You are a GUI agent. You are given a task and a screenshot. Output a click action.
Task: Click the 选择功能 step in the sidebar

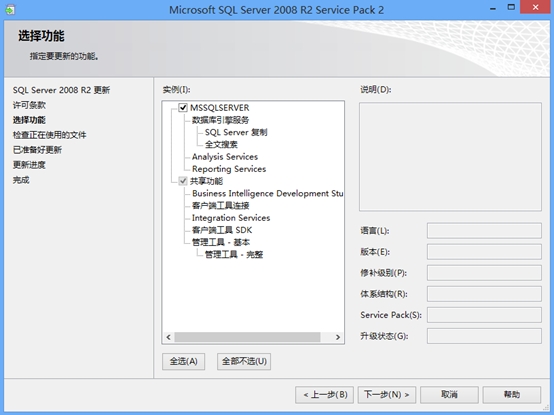click(x=29, y=120)
